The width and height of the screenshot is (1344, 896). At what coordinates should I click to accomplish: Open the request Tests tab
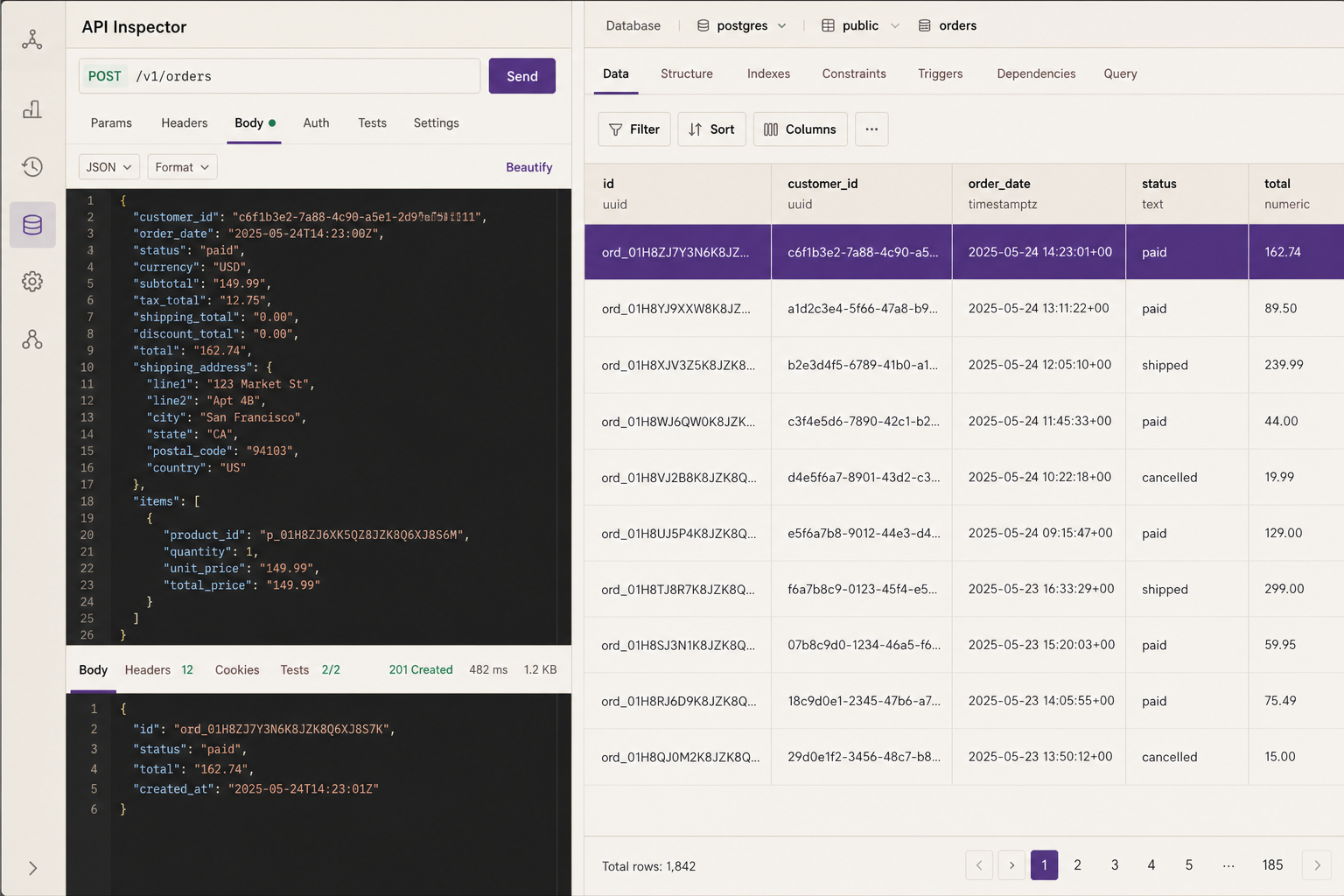(372, 122)
